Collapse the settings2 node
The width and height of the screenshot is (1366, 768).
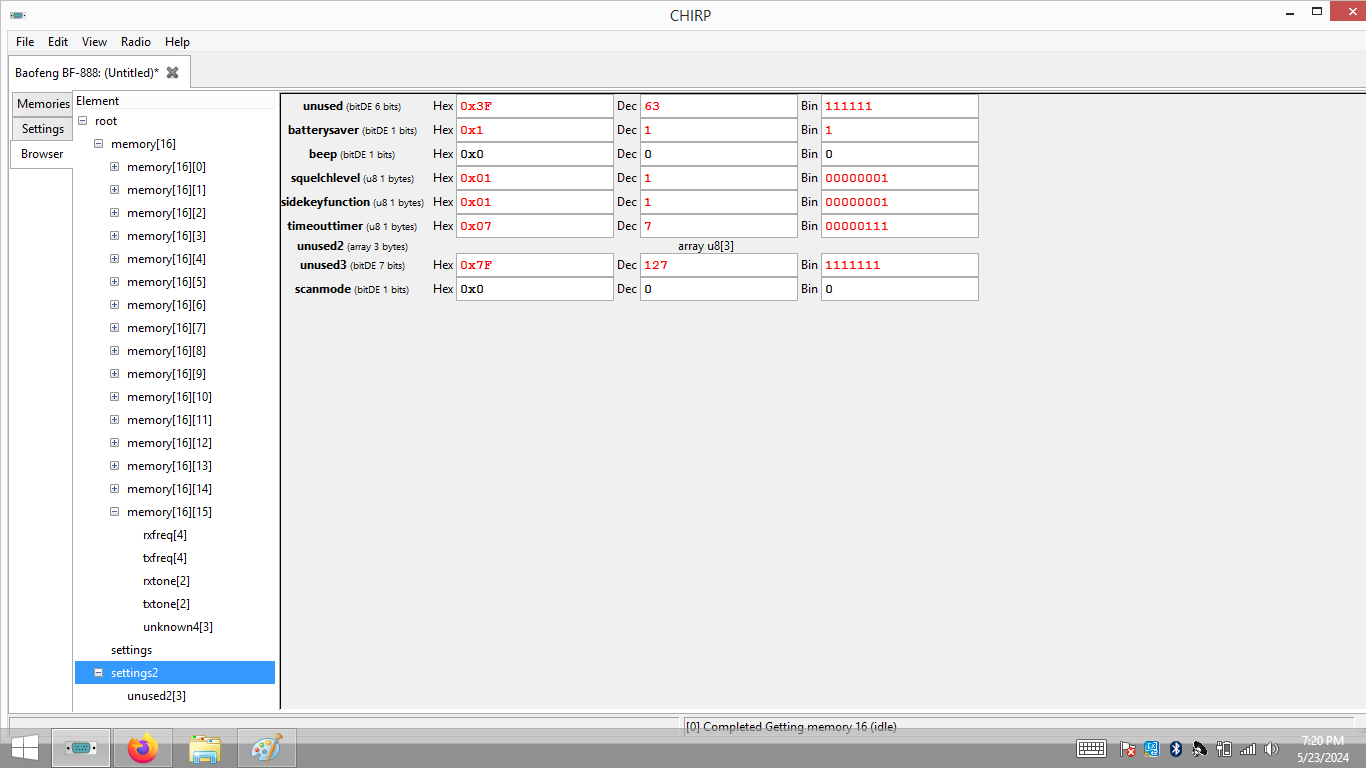(x=99, y=673)
